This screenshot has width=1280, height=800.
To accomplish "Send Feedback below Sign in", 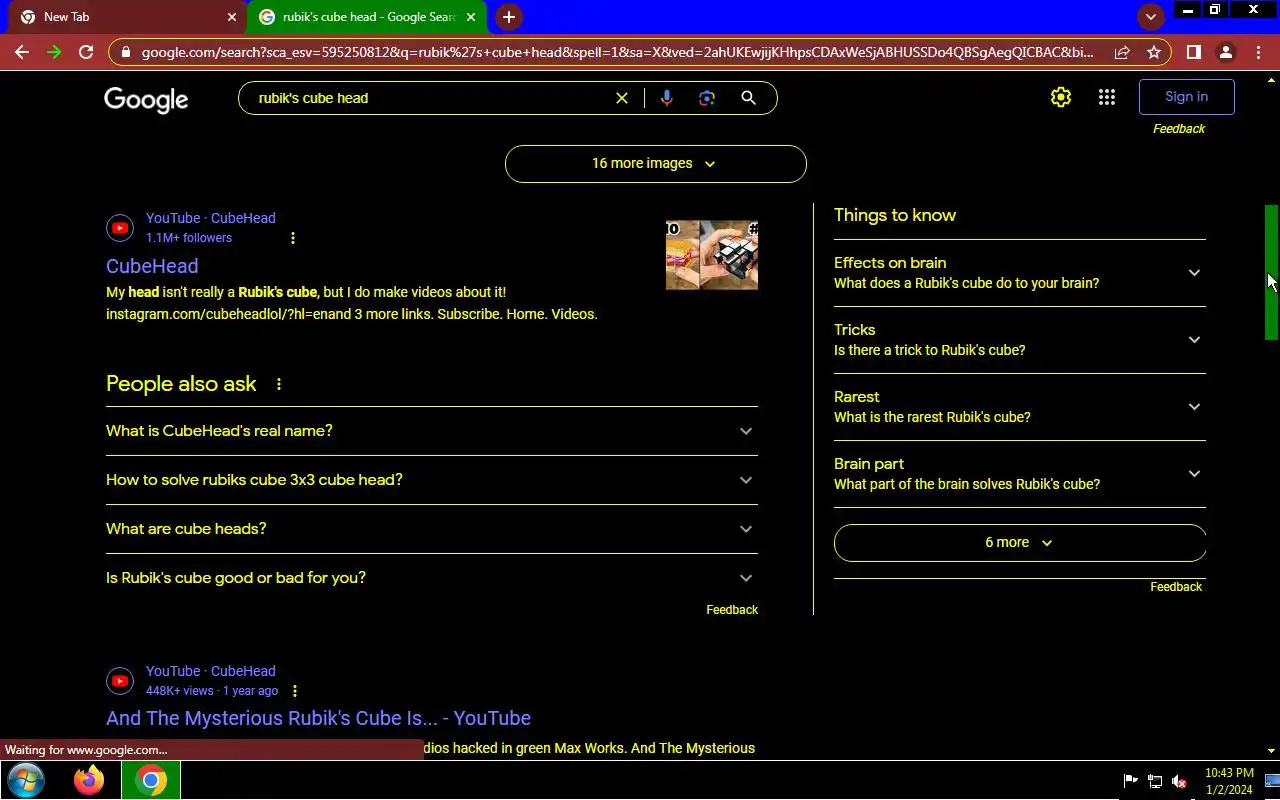I will (1179, 129).
